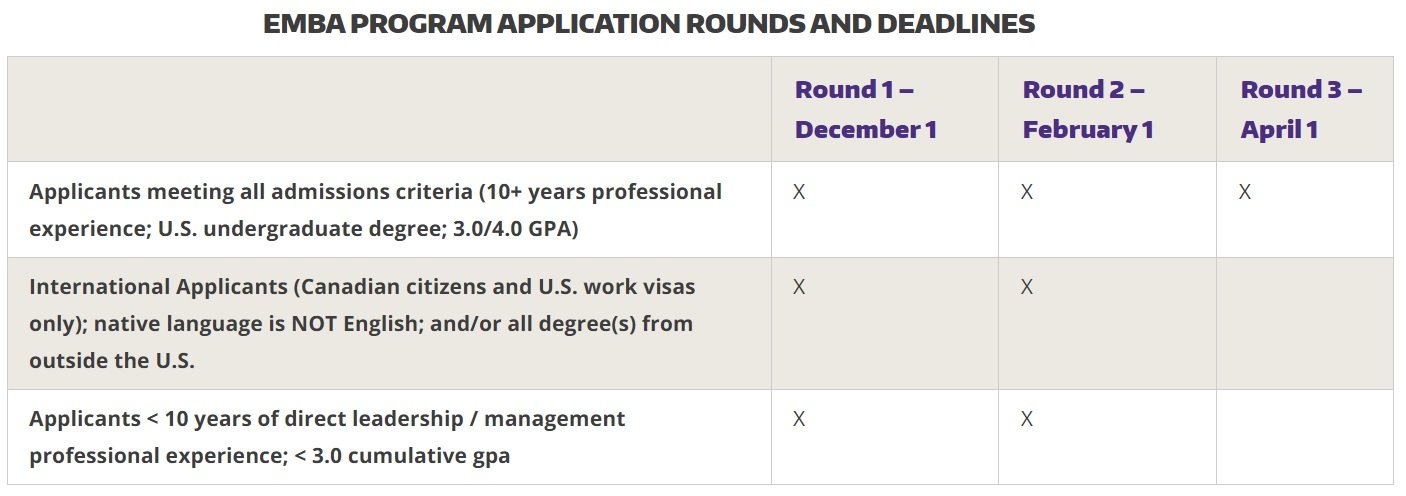1406x496 pixels.
Task: Click the 'outside the U.S.' text line
Action: [112, 361]
